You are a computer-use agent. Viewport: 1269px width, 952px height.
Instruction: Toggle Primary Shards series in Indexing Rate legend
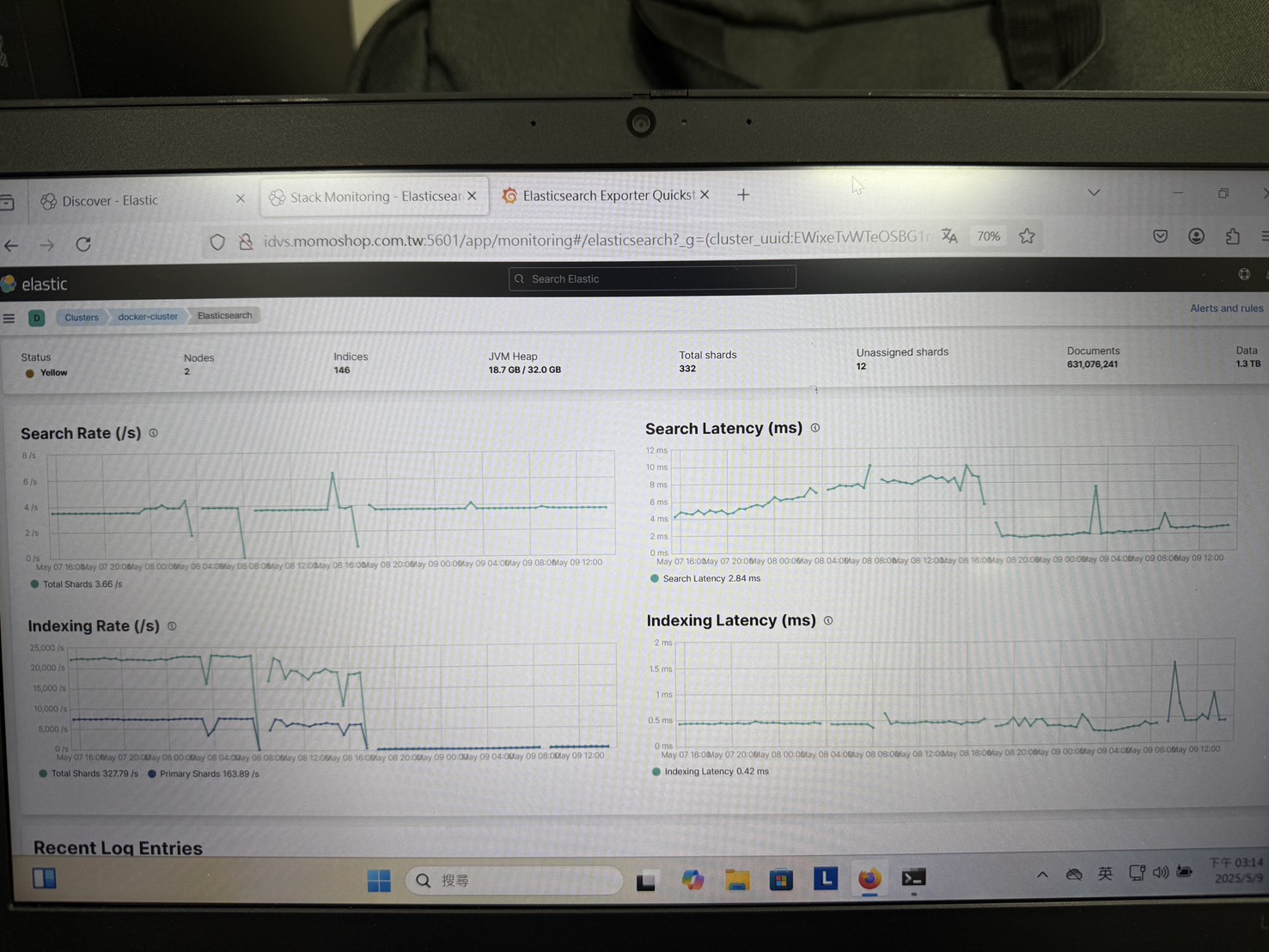pyautogui.click(x=208, y=773)
